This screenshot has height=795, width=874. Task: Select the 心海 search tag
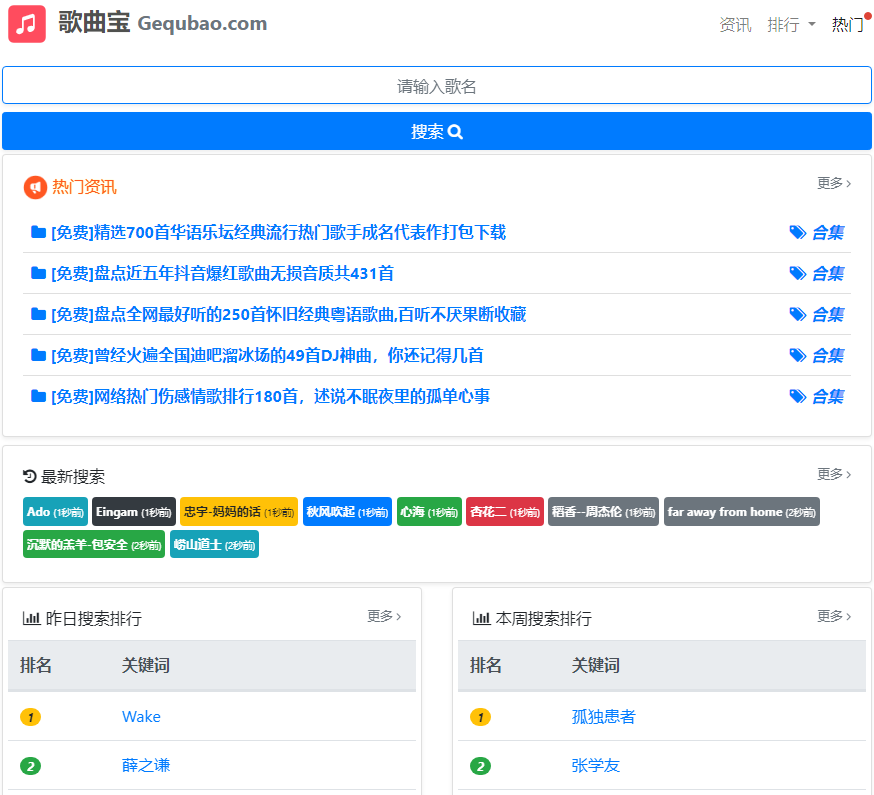[429, 512]
